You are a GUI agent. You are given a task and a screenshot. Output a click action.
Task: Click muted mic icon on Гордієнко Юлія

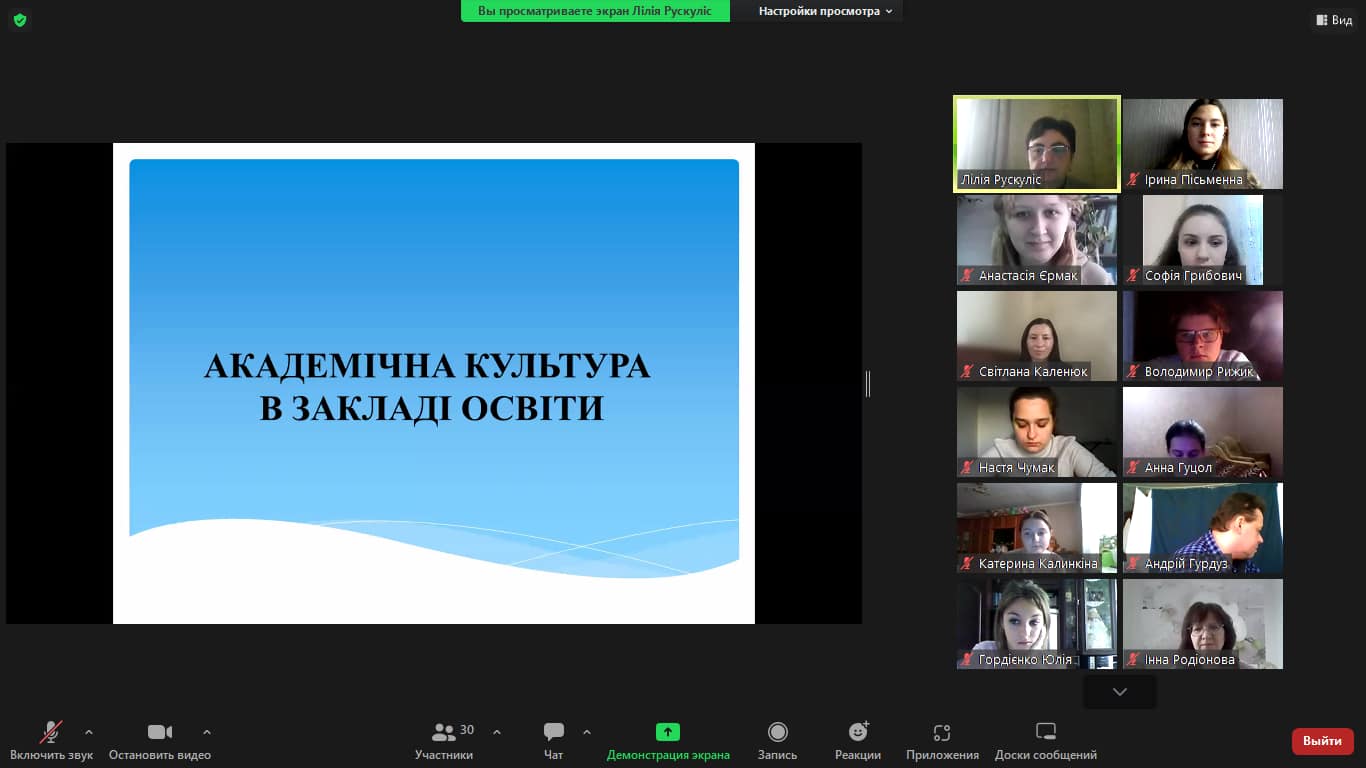pos(967,660)
